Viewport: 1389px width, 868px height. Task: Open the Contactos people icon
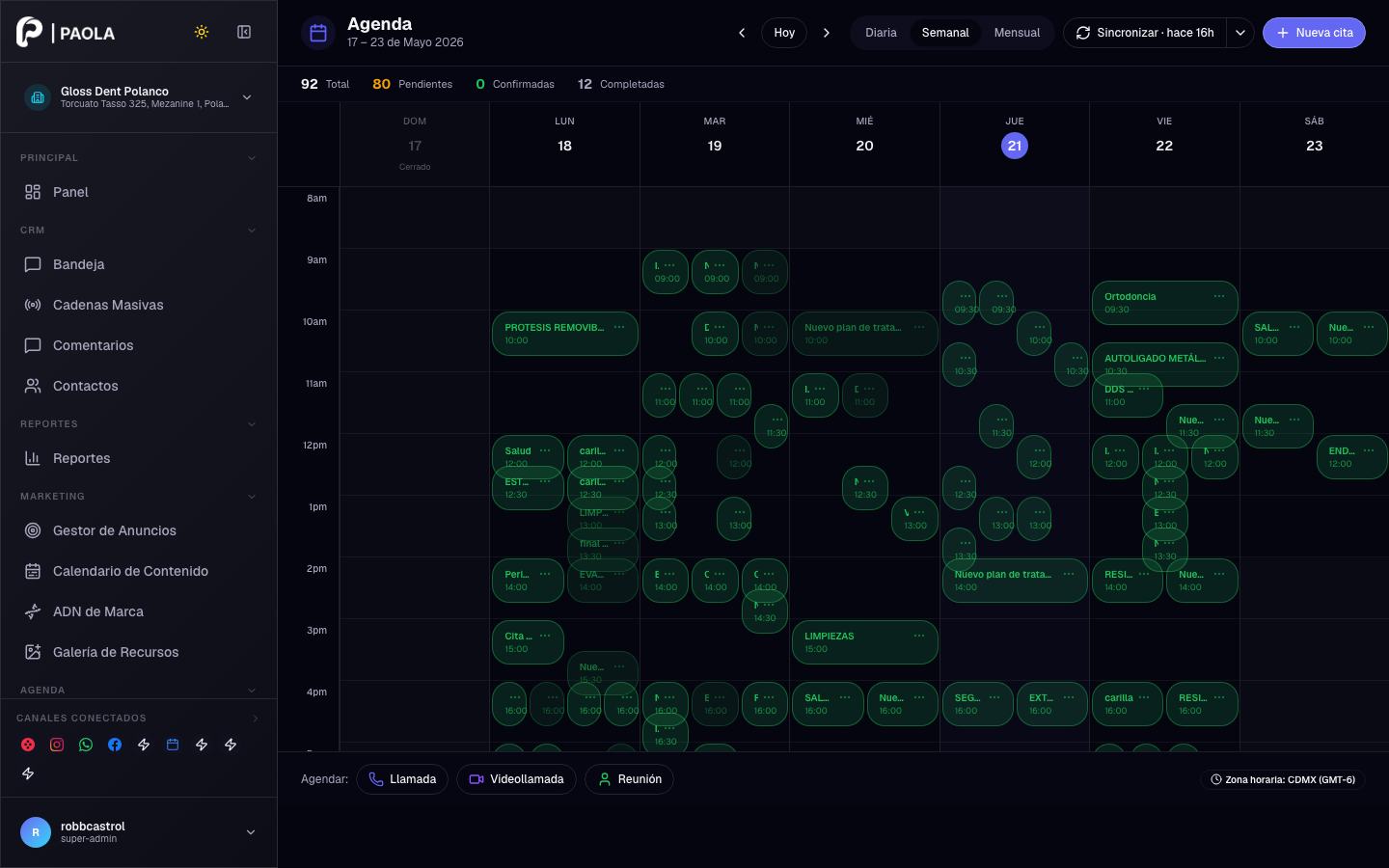pyautogui.click(x=33, y=386)
